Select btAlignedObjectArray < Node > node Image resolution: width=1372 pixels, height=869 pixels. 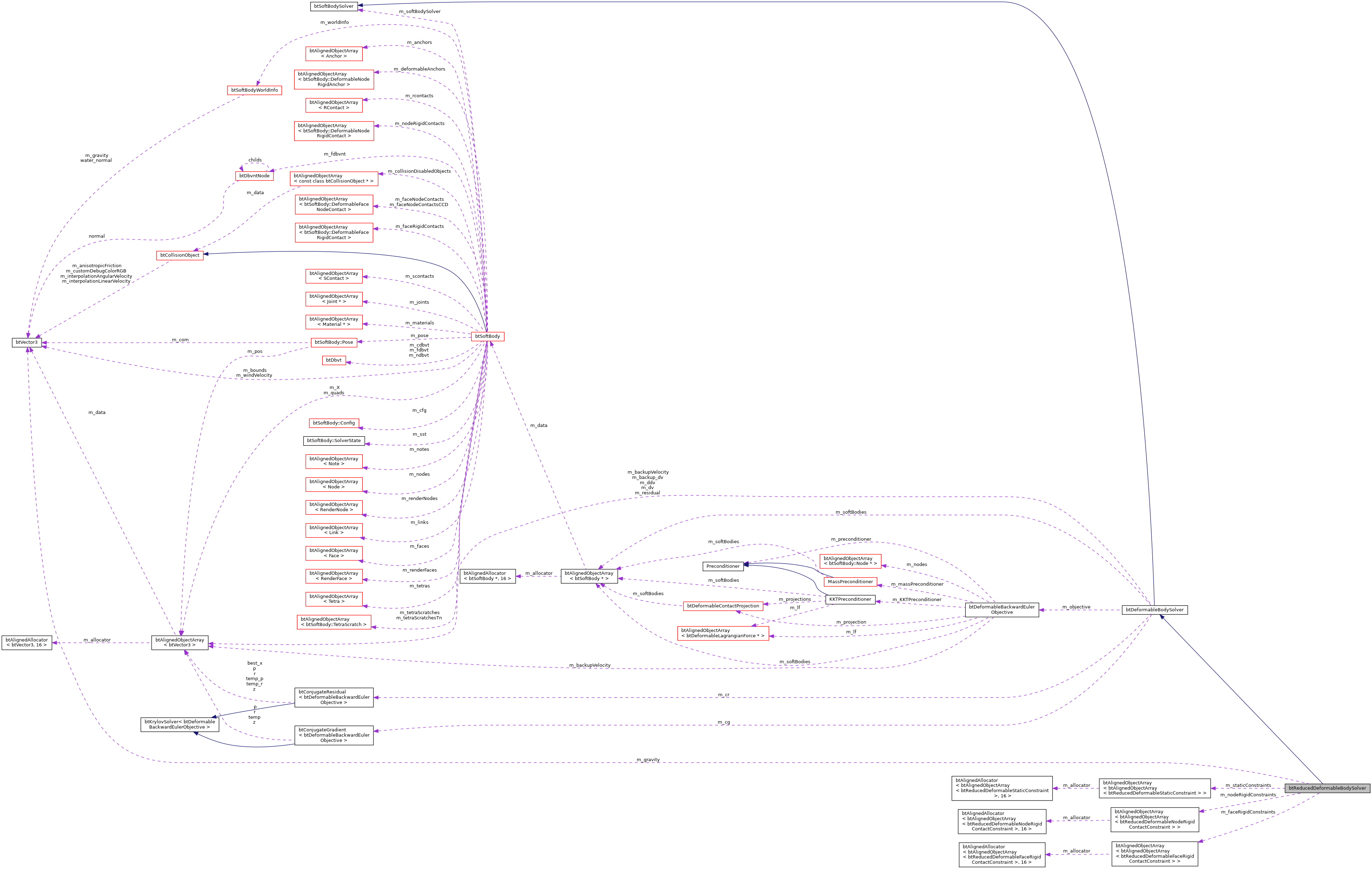point(334,485)
